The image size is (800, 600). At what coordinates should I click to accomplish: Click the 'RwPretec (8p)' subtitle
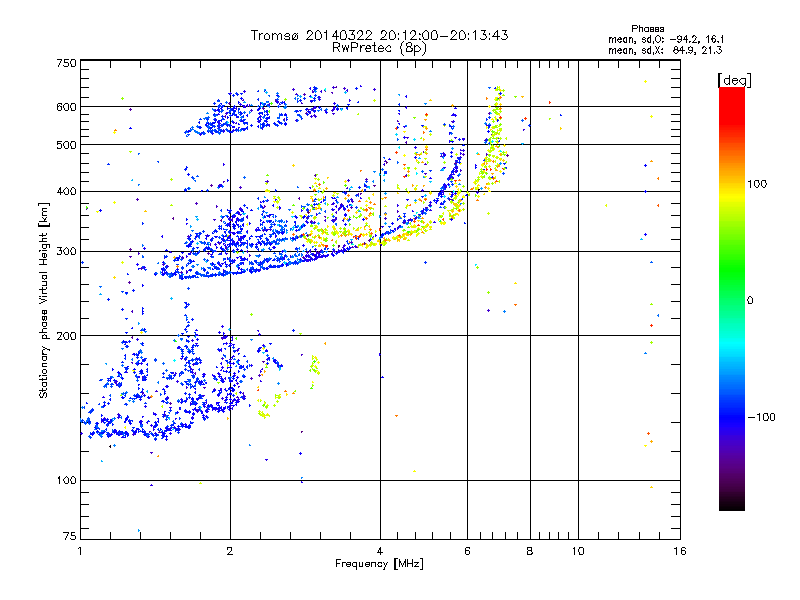[379, 48]
